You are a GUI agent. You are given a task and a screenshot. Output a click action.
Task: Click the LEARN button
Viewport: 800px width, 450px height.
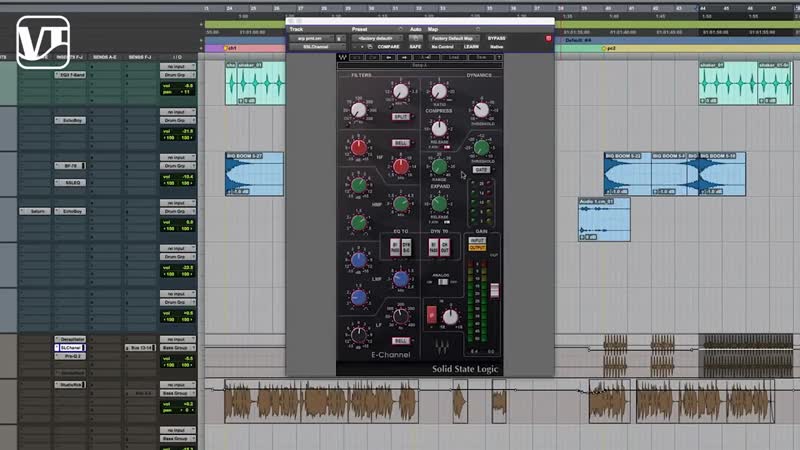point(471,47)
